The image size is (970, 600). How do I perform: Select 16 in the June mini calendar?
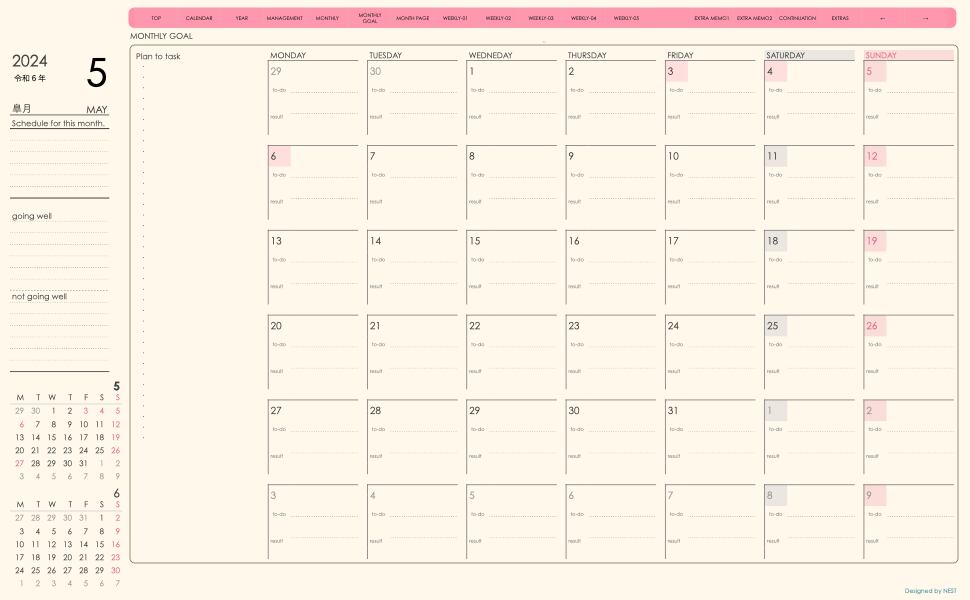[x=116, y=544]
